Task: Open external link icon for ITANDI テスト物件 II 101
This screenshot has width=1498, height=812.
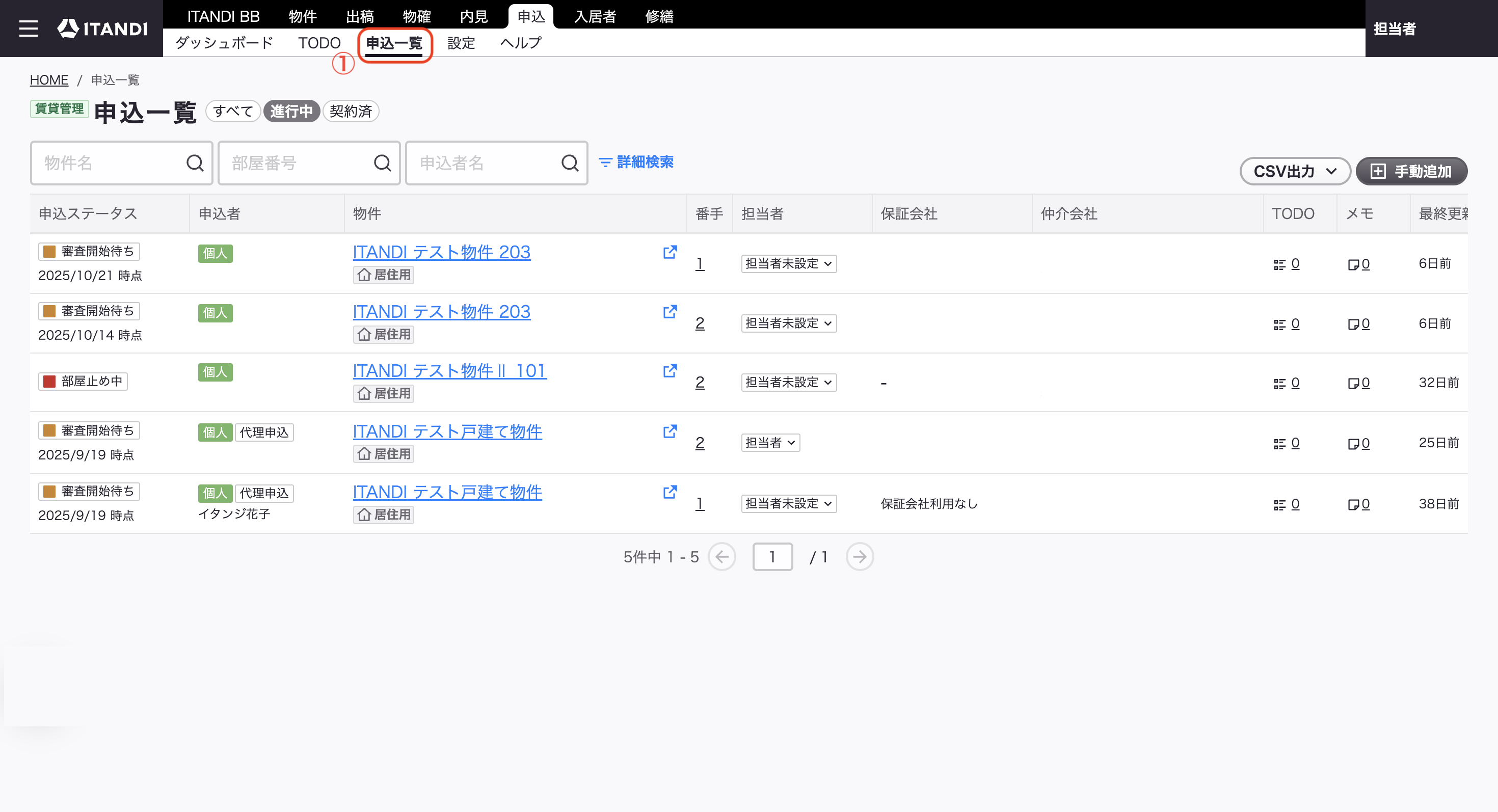Action: (670, 371)
